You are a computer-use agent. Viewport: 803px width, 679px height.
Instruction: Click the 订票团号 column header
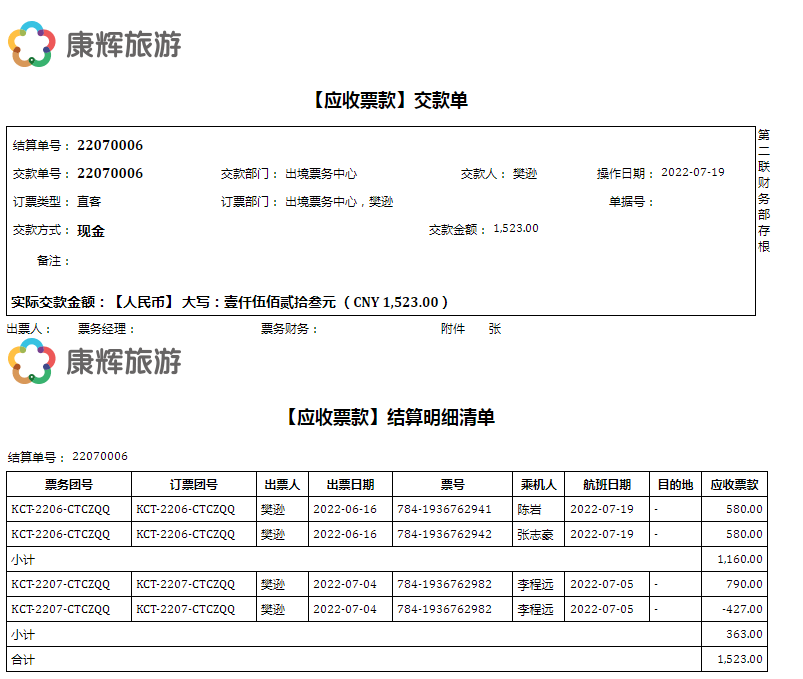click(194, 484)
